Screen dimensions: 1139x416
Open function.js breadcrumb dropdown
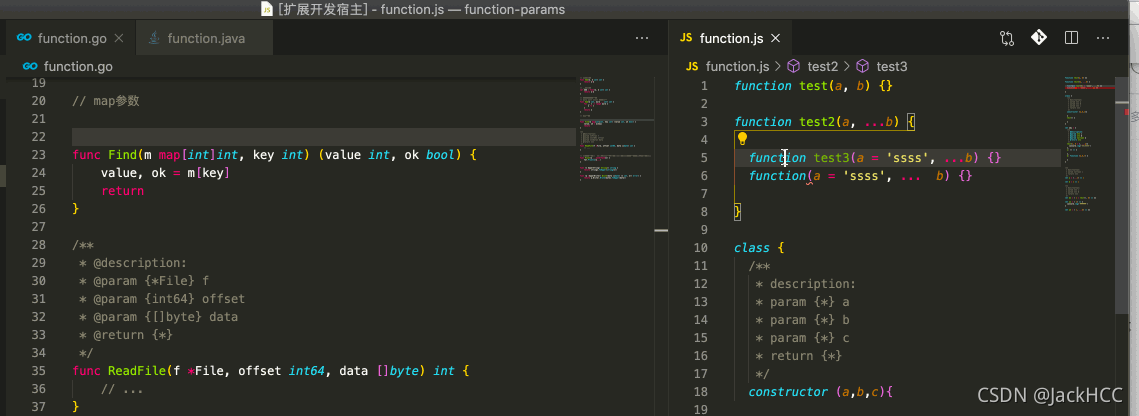pos(737,66)
